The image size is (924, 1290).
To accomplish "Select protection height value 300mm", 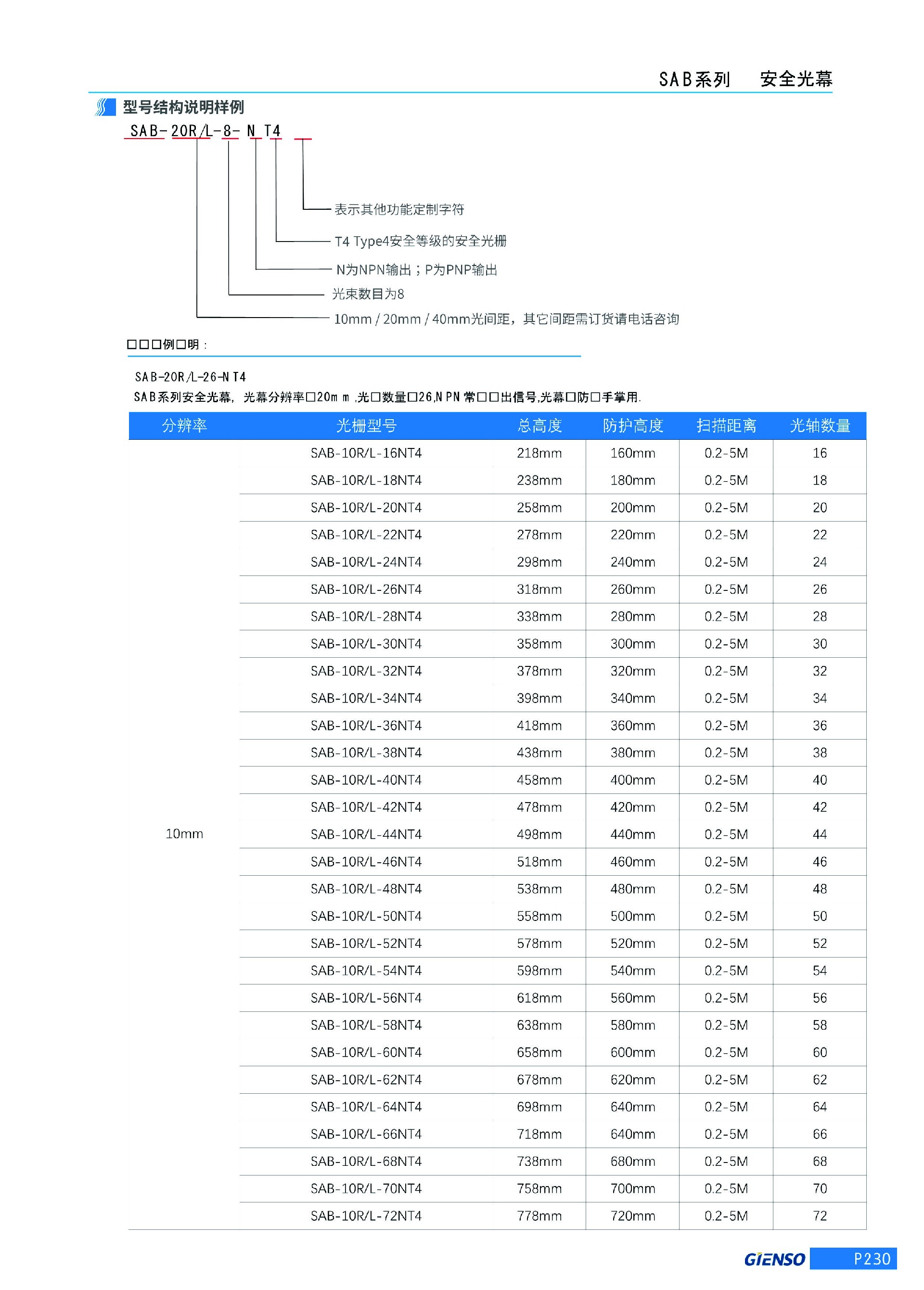I will pyautogui.click(x=633, y=644).
